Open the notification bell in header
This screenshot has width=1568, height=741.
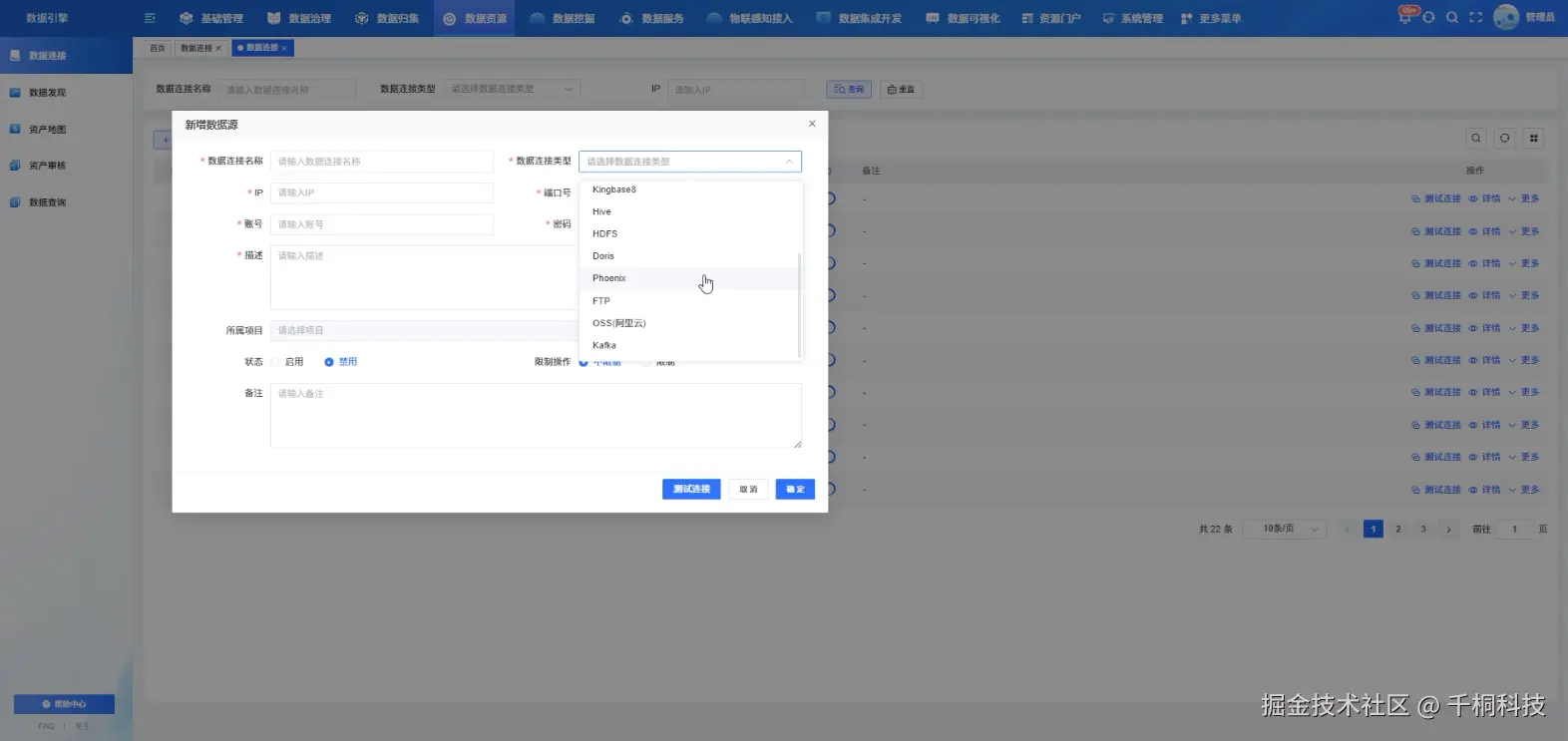(1405, 17)
